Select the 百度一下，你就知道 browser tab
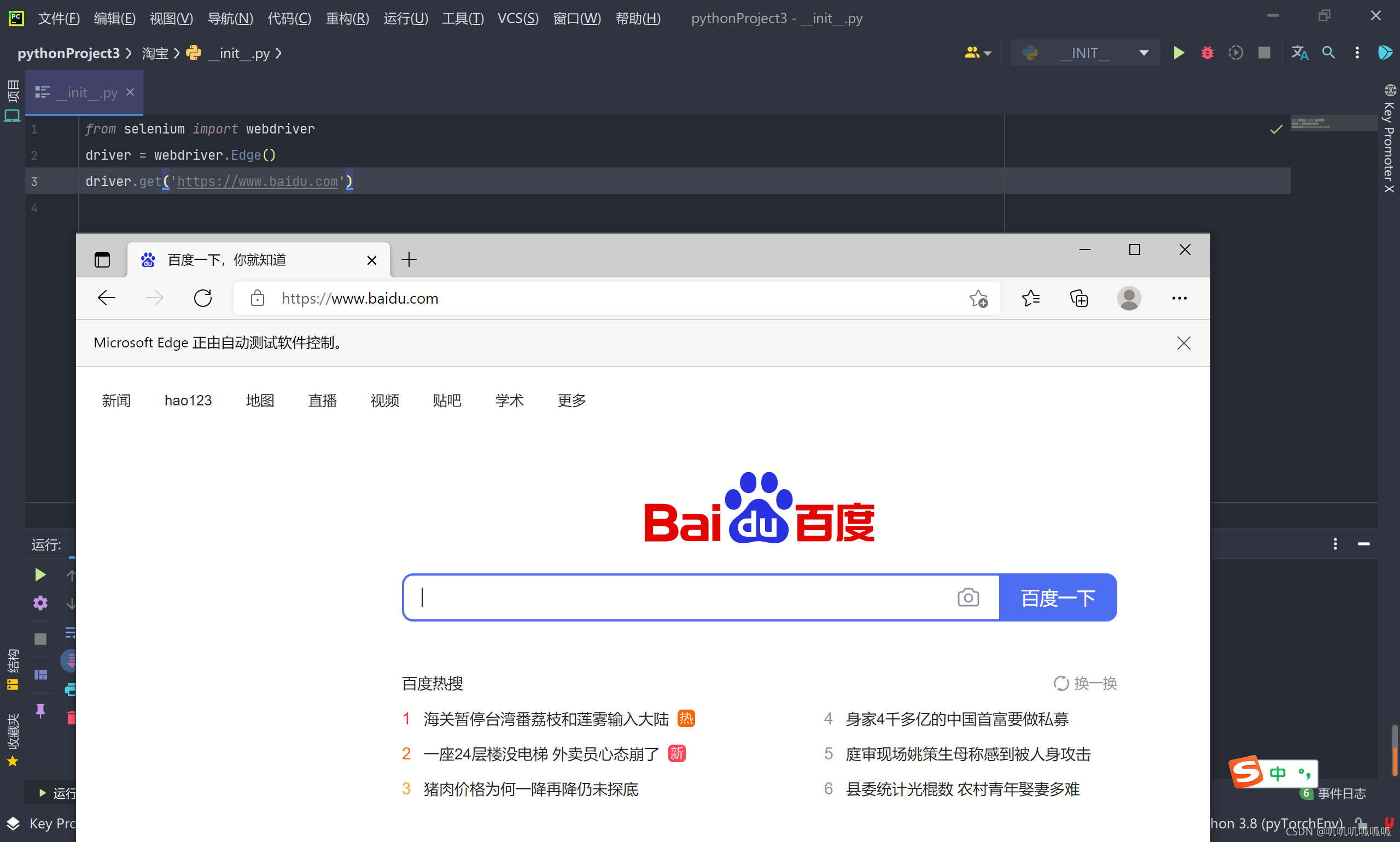The height and width of the screenshot is (842, 1400). pos(227,260)
